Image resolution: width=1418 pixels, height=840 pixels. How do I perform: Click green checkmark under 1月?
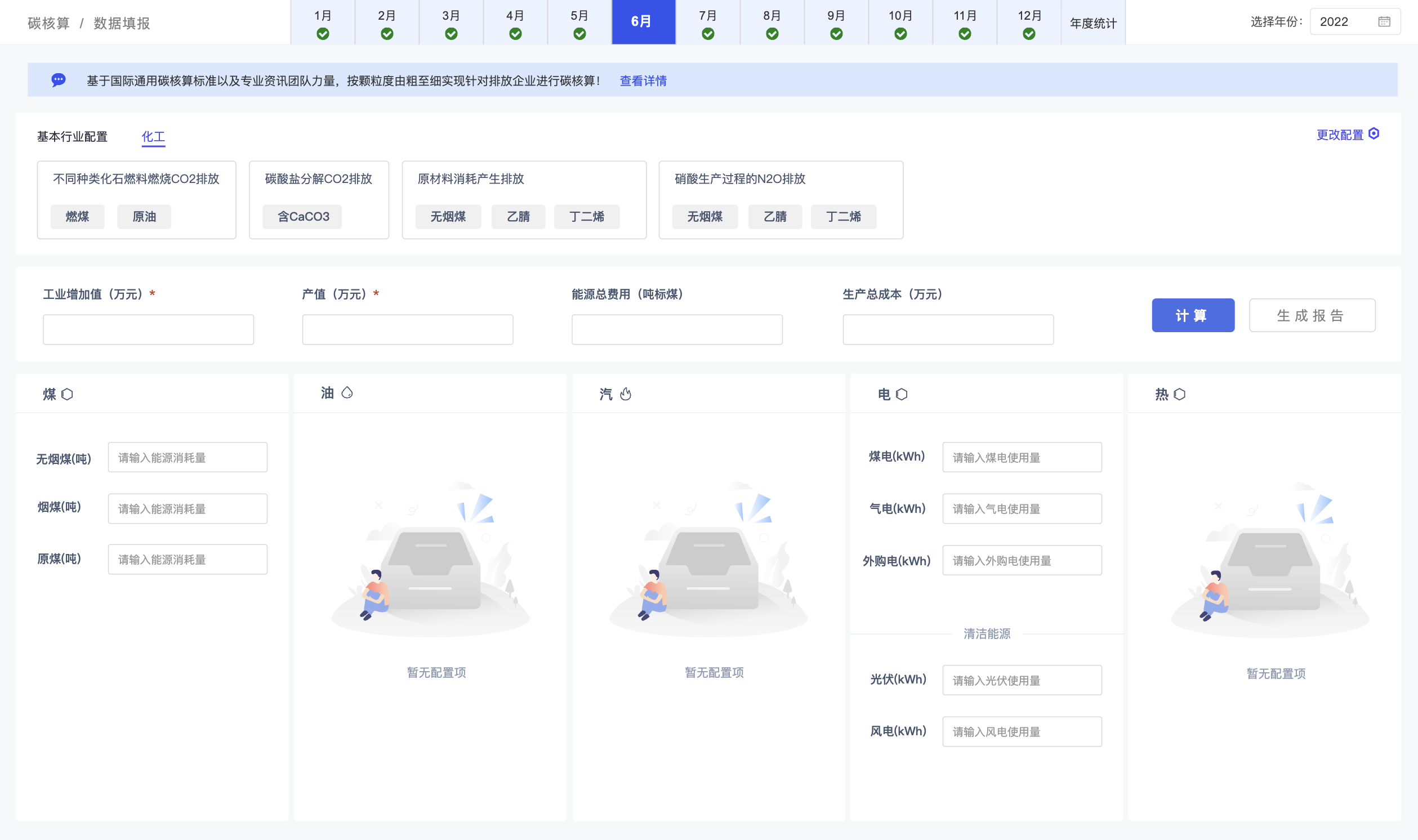coord(323,34)
